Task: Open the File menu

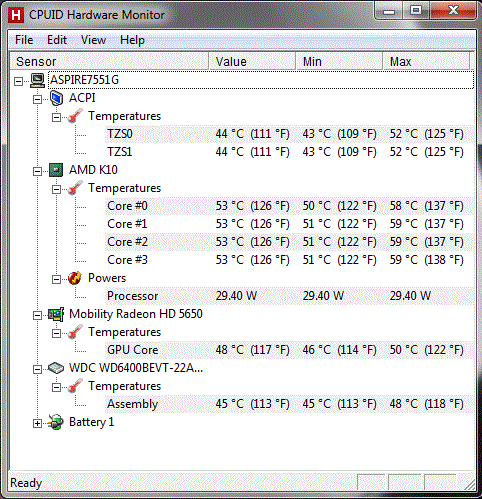Action: point(24,40)
